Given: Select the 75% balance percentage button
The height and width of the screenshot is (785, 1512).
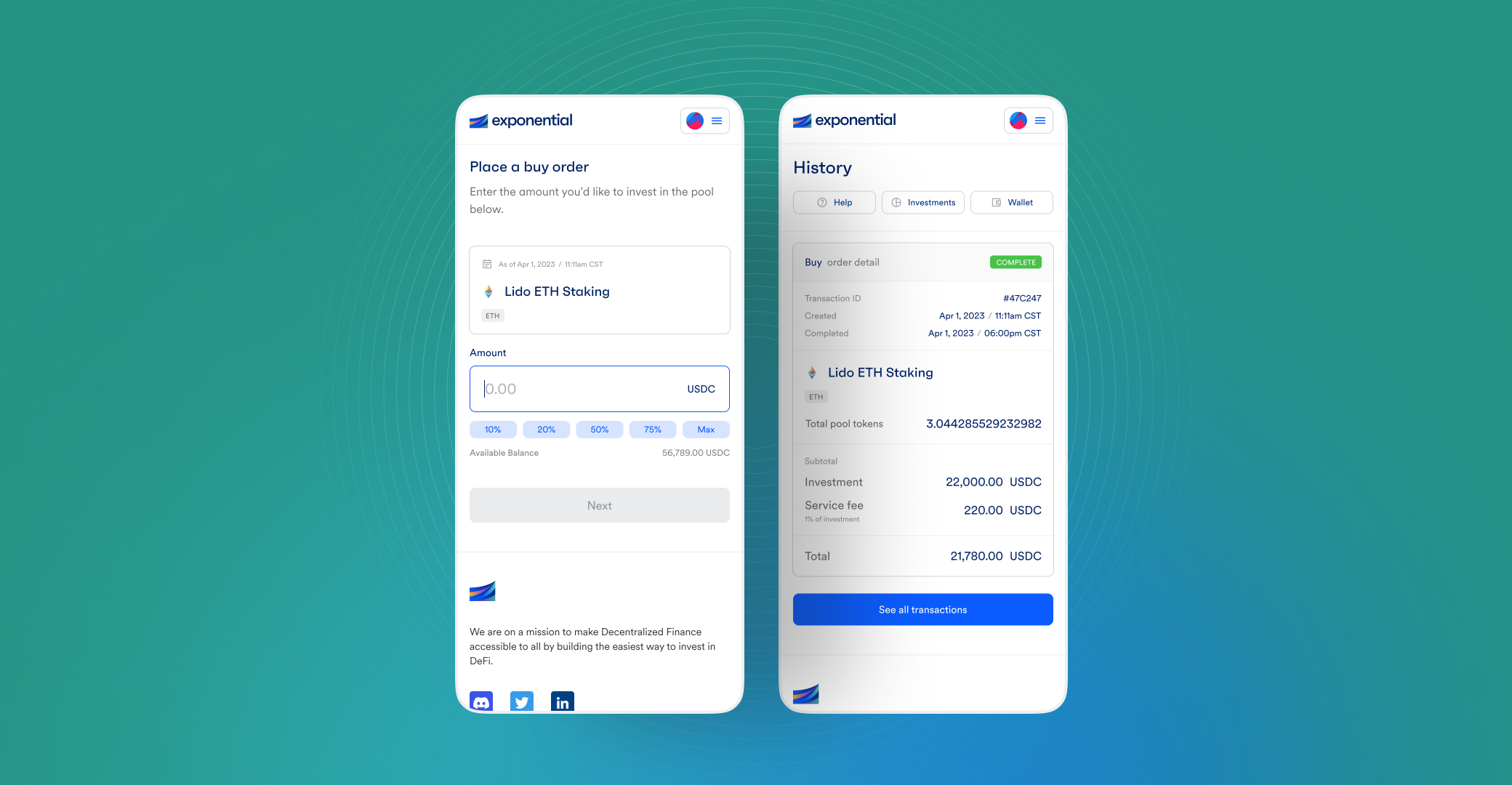Looking at the screenshot, I should (x=652, y=429).
